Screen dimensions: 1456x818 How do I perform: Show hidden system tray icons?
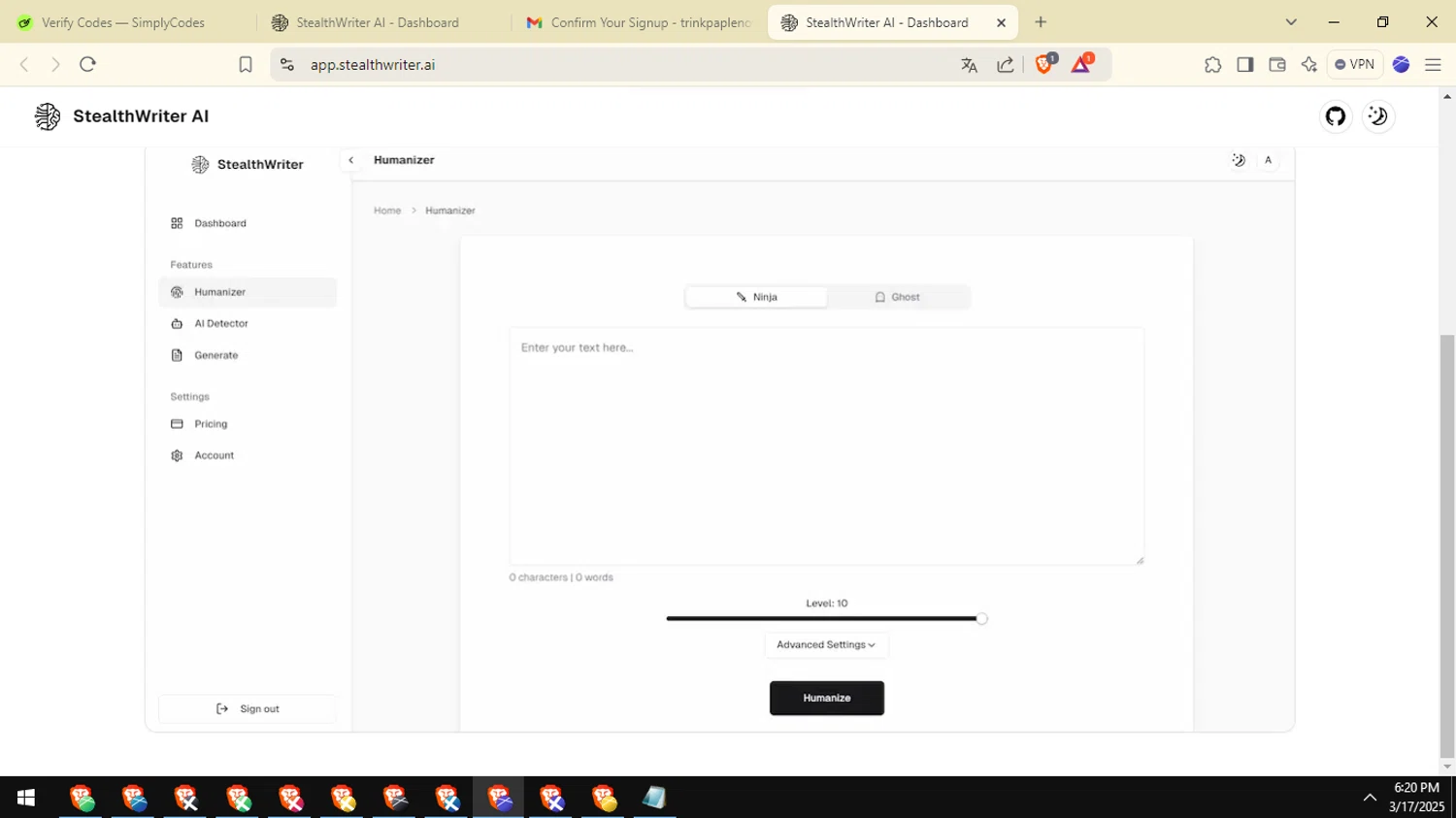[1370, 798]
